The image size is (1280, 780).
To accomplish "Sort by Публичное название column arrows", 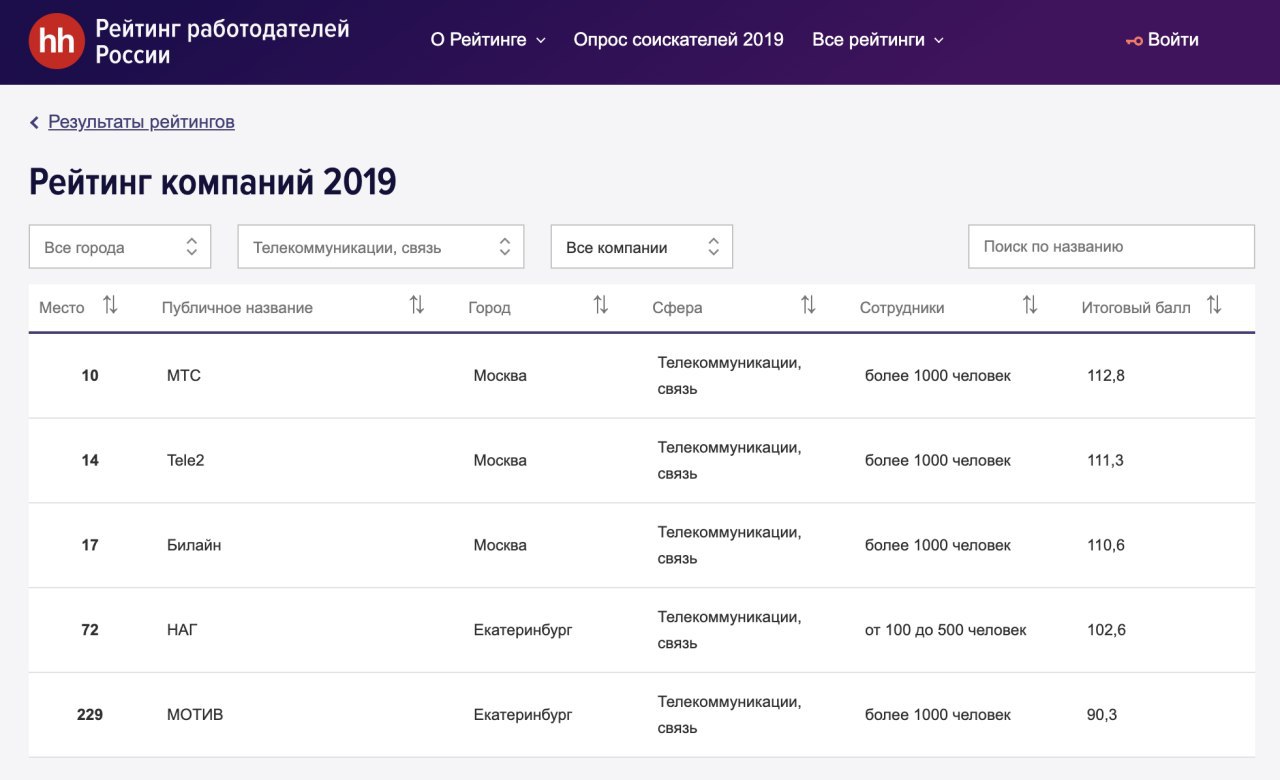I will tap(417, 306).
